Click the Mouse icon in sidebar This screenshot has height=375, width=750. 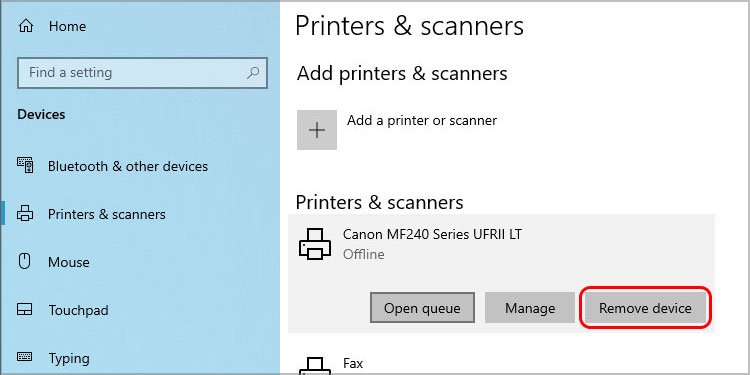(24, 262)
